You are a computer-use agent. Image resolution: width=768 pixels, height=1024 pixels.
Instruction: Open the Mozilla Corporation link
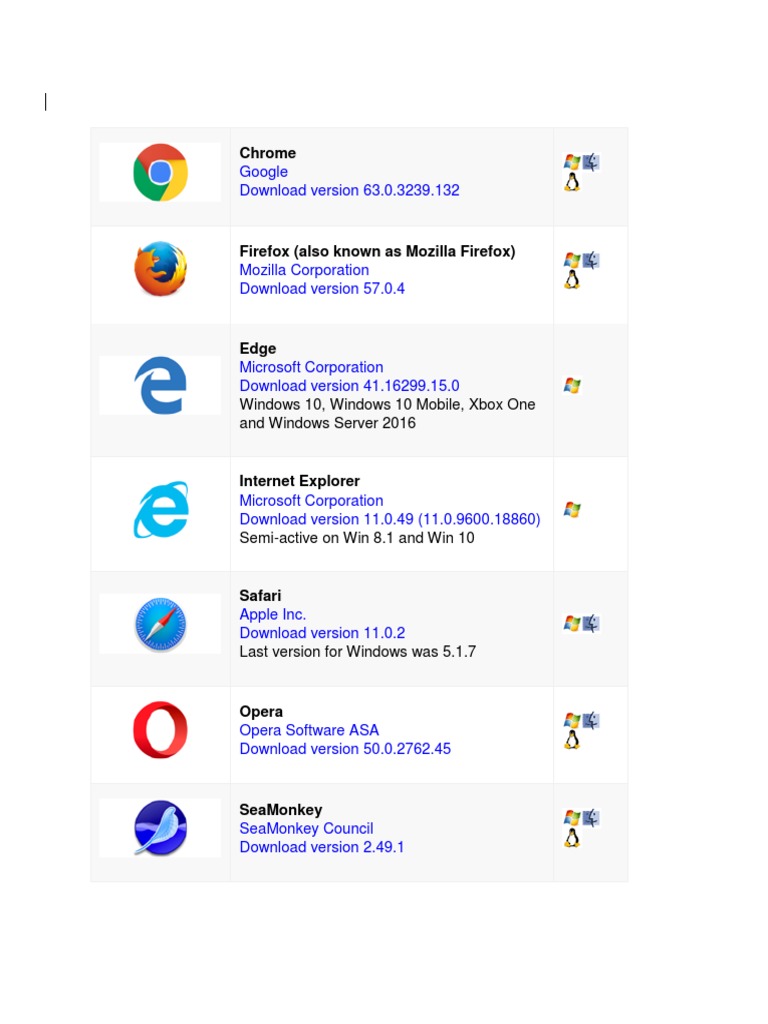tap(304, 270)
